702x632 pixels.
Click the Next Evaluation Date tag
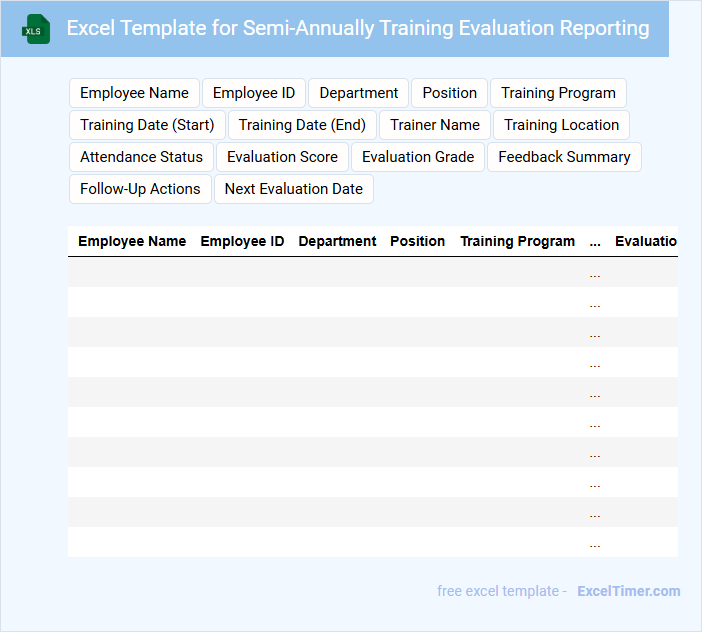(x=293, y=189)
